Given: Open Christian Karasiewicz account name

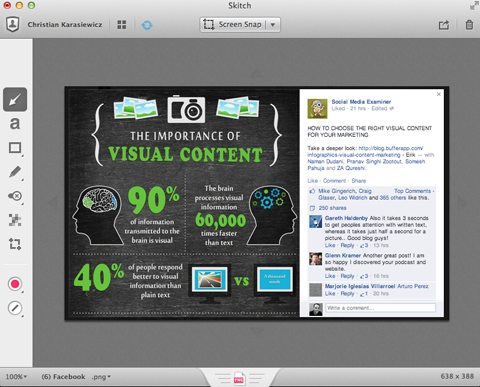Looking at the screenshot, I should pyautogui.click(x=65, y=25).
